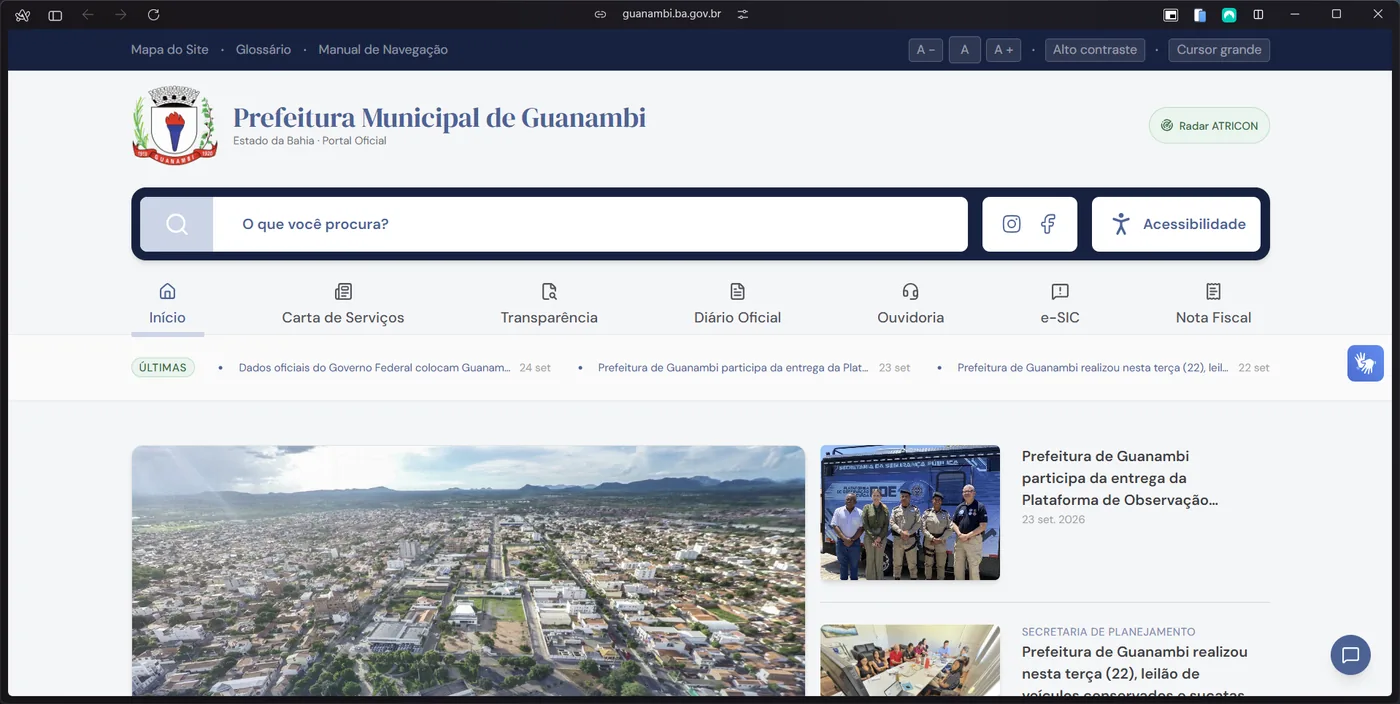This screenshot has height=704, width=1400.
Task: Open site settings icon beside the URL
Action: click(x=743, y=14)
